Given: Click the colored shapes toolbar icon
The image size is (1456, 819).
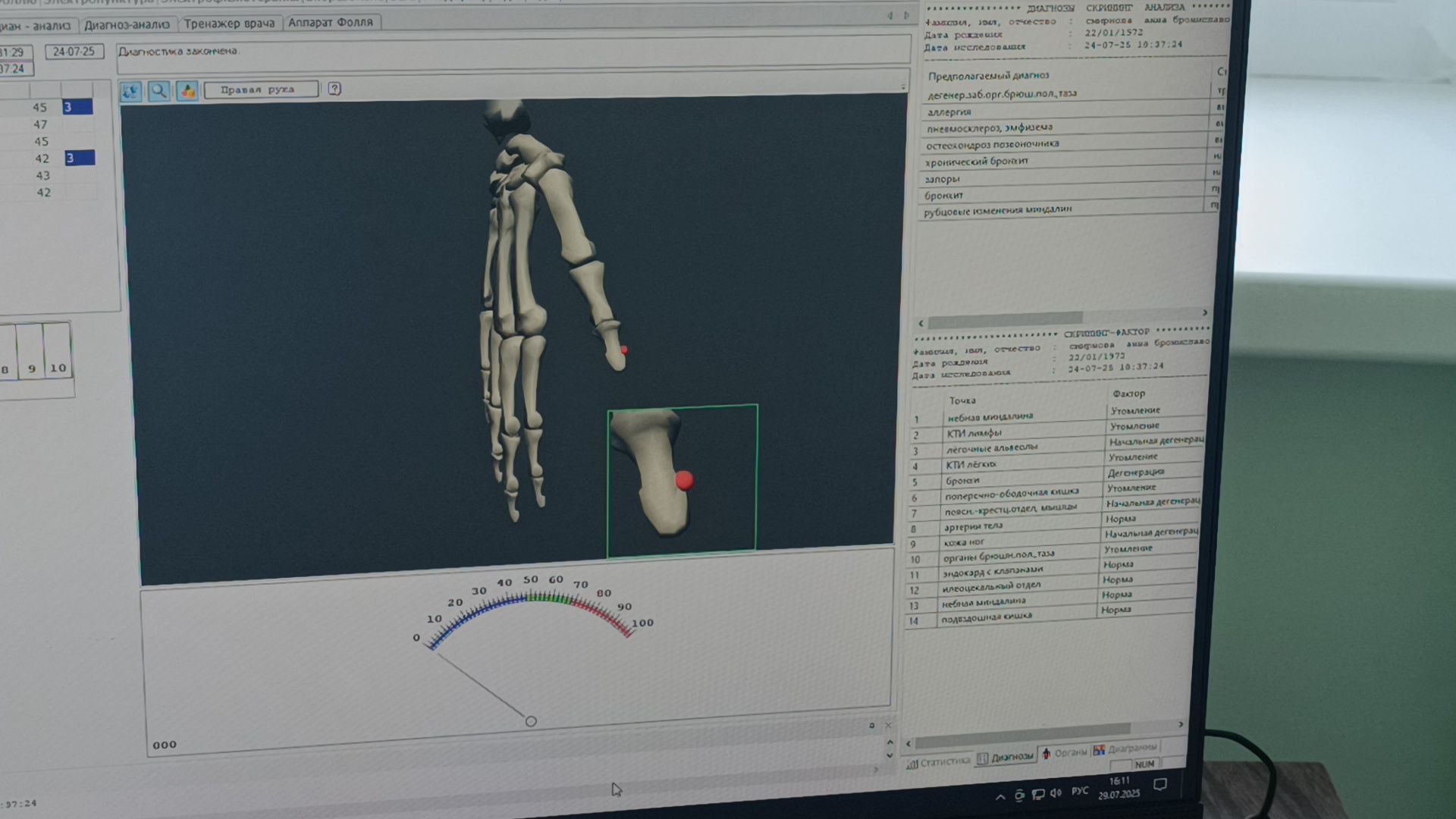Looking at the screenshot, I should (x=187, y=92).
